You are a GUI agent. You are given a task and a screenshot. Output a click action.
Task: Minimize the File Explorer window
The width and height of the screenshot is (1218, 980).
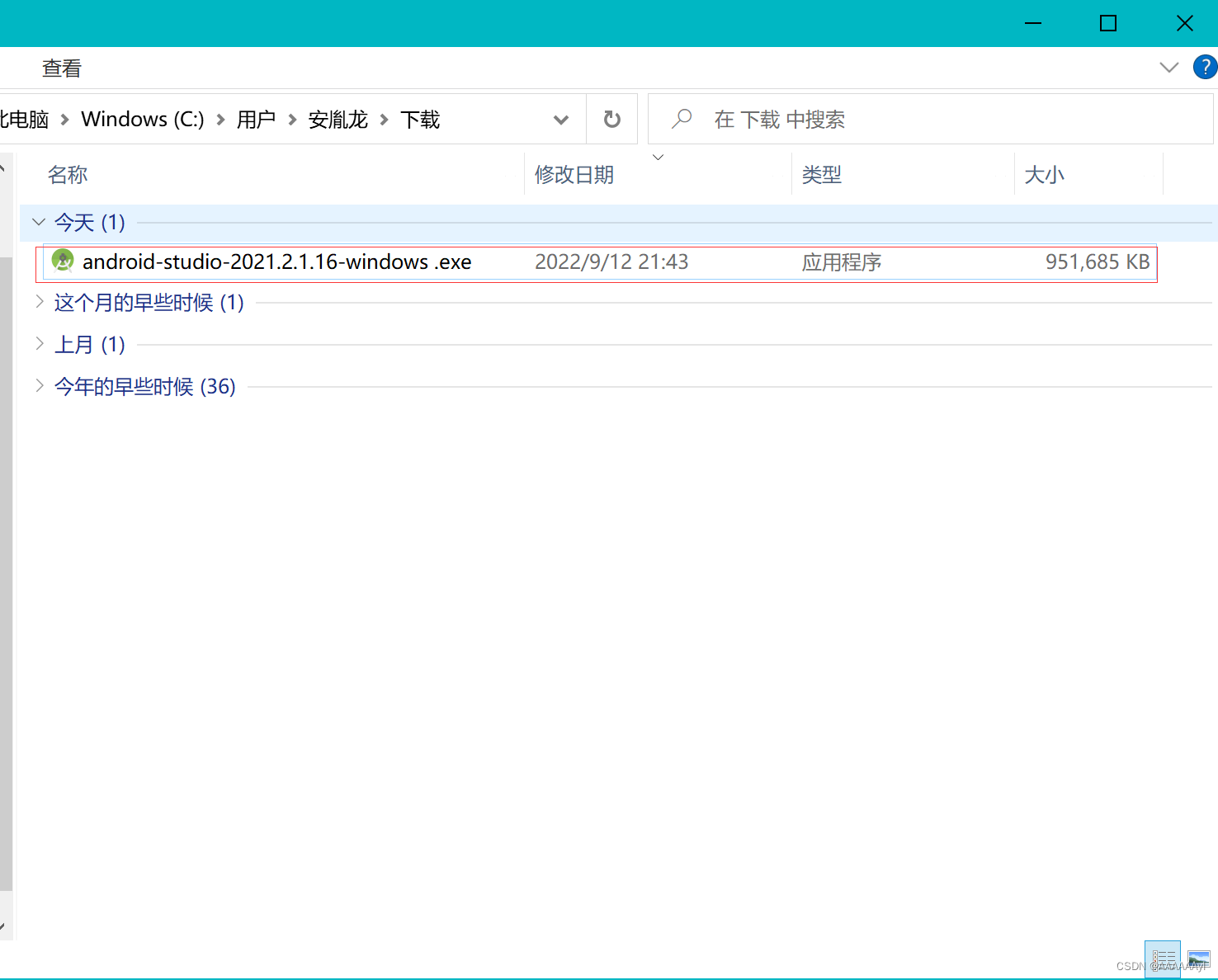pos(1032,23)
